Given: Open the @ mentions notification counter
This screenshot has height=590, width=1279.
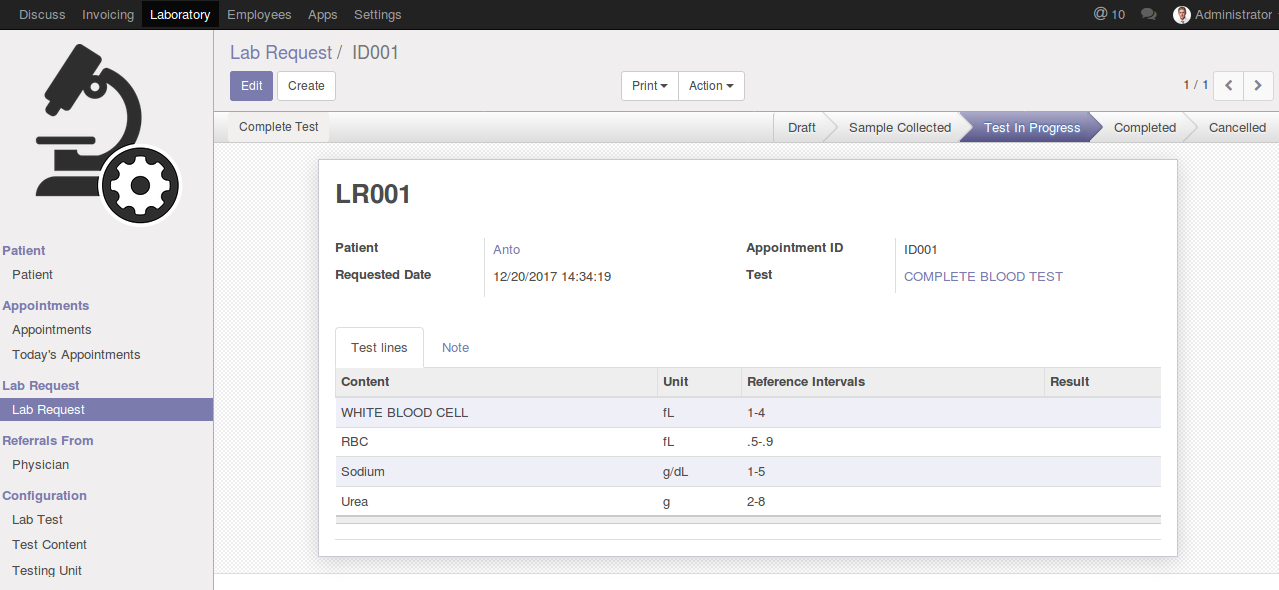Looking at the screenshot, I should pos(1109,15).
